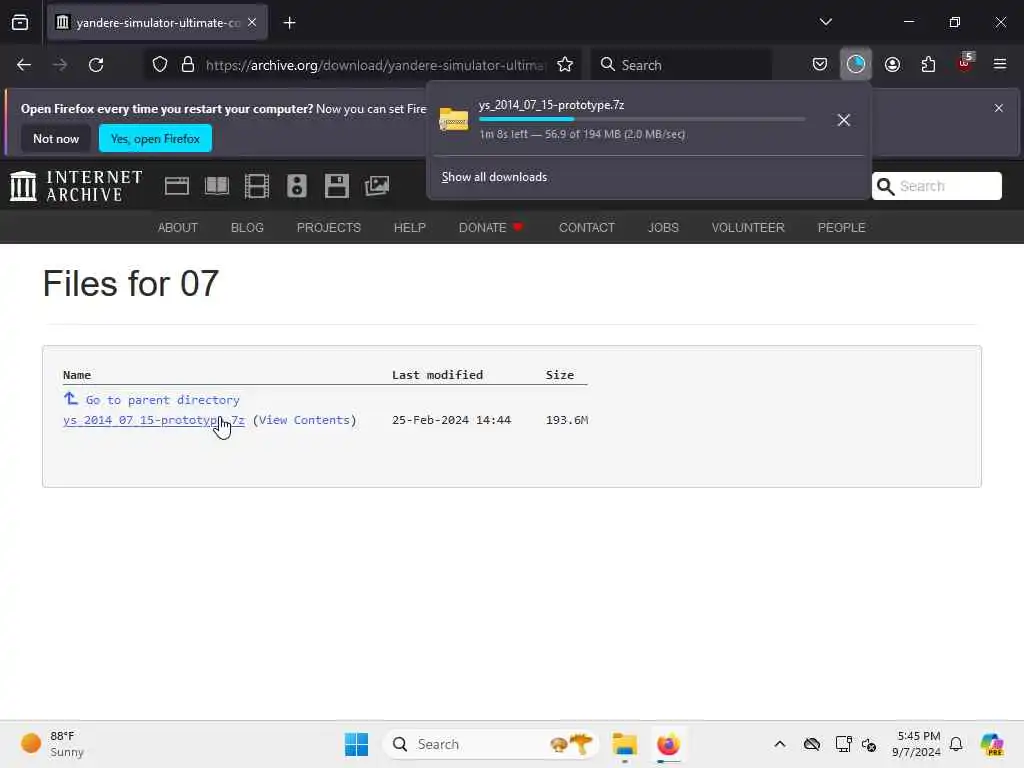1024x768 pixels.
Task: Open Internet Archive web section icon
Action: pos(176,186)
